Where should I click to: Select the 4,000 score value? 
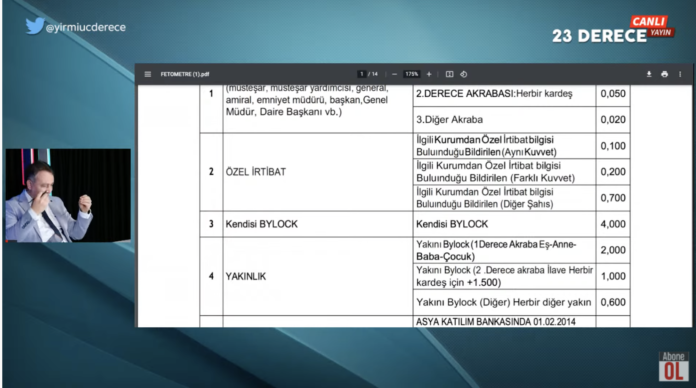tap(613, 224)
